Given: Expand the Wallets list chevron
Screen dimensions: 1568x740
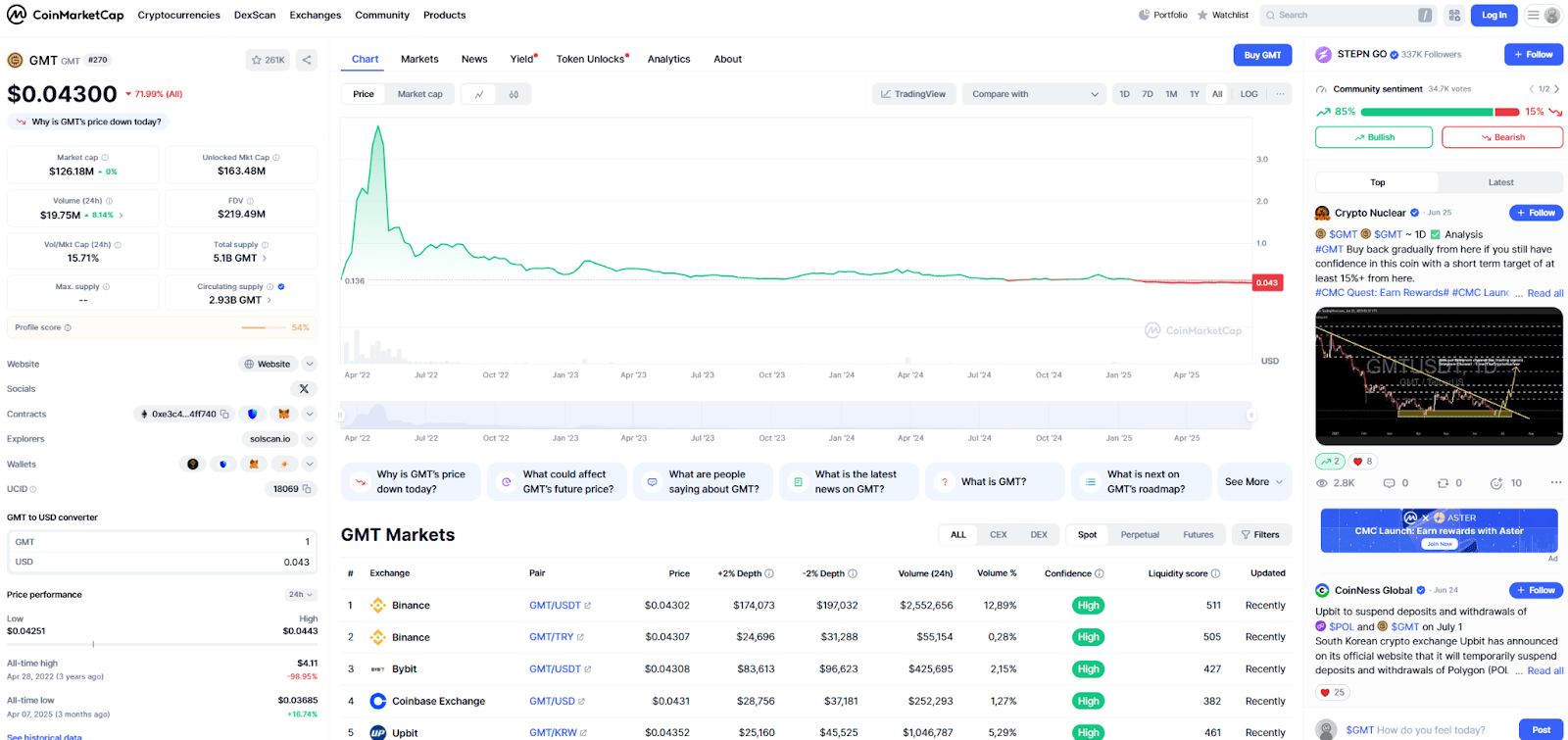Looking at the screenshot, I should pyautogui.click(x=310, y=464).
